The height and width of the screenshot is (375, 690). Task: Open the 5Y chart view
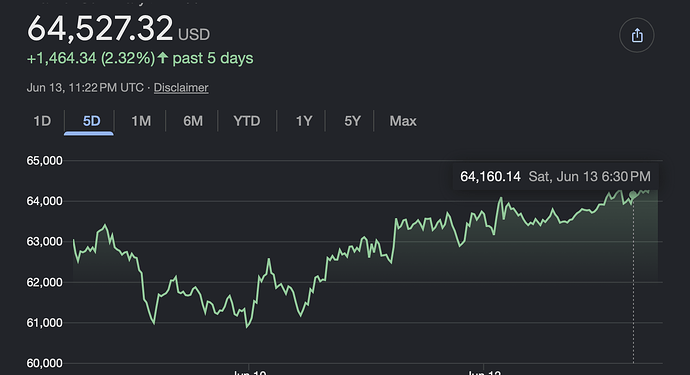(352, 121)
